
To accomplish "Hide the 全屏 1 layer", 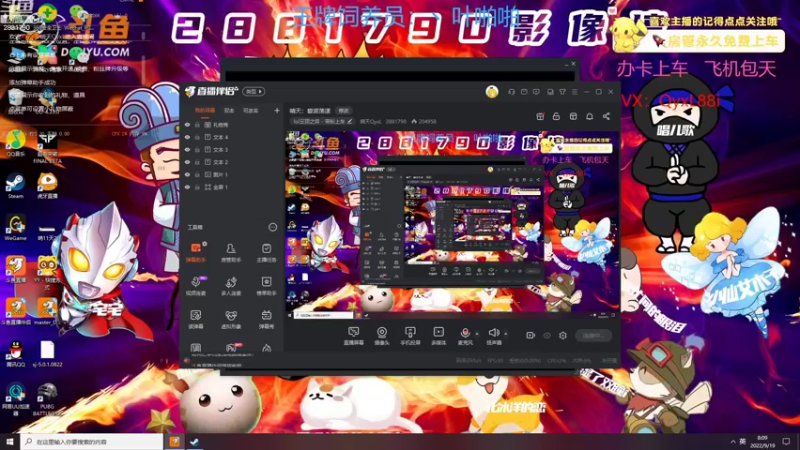I will [x=187, y=187].
